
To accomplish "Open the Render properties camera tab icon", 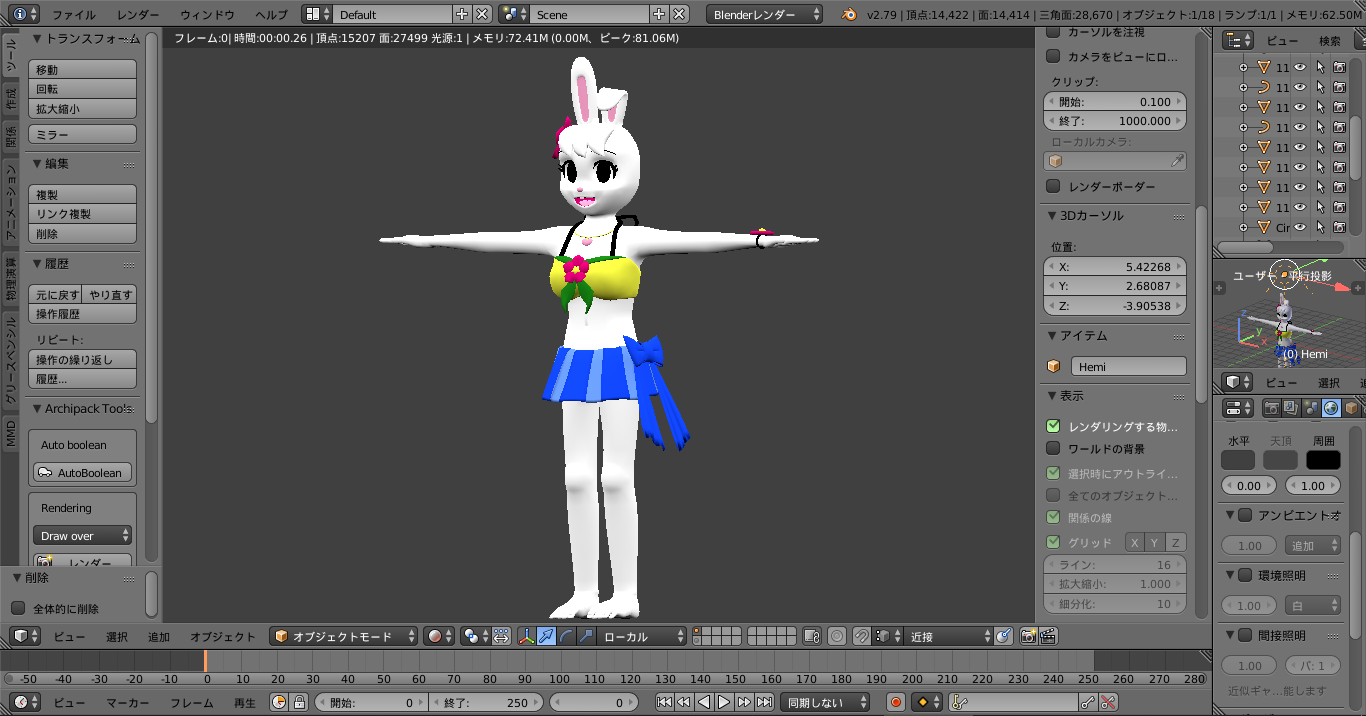I will [1273, 408].
